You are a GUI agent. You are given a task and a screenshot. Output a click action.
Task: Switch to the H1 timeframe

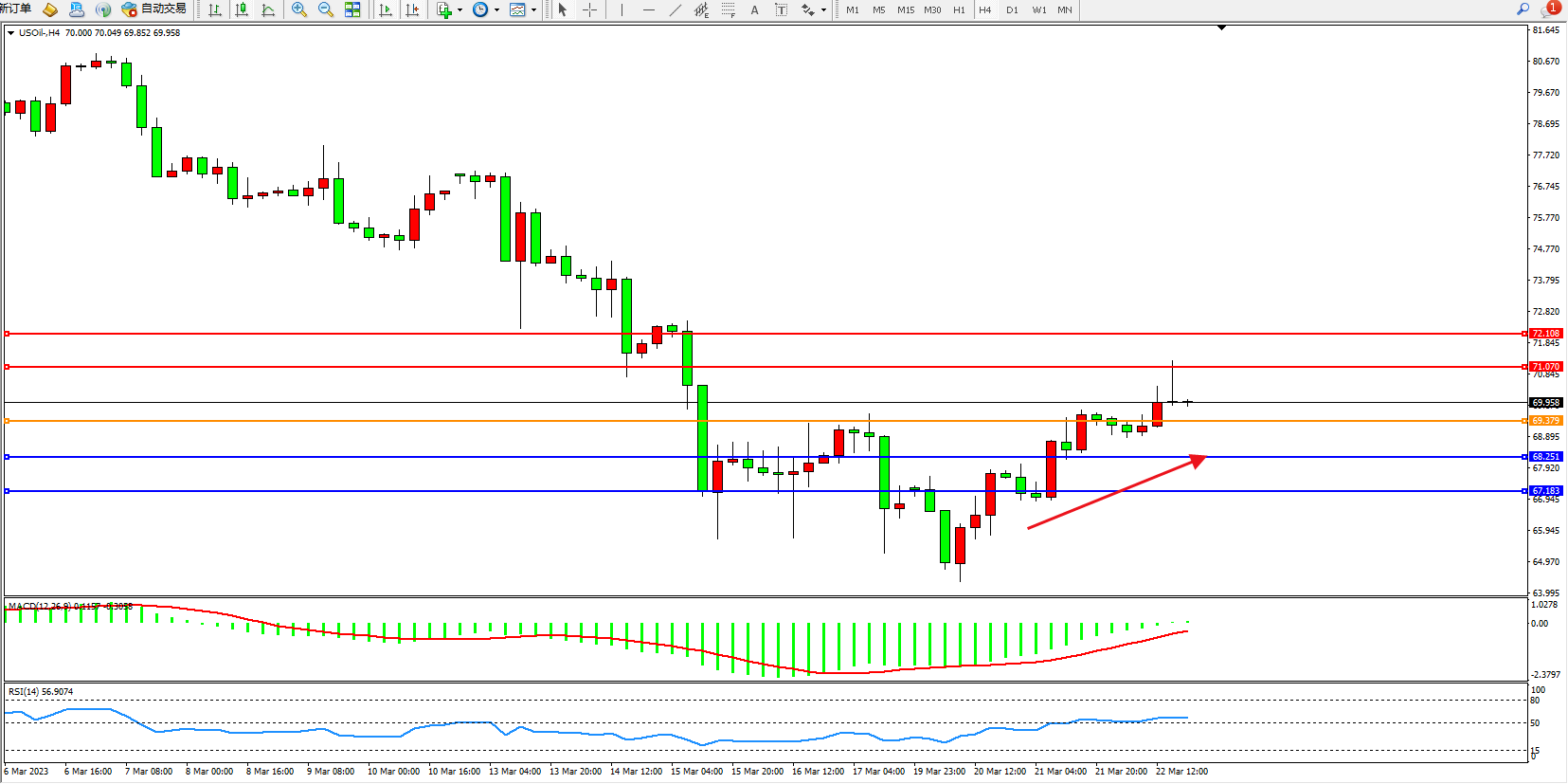tap(959, 9)
